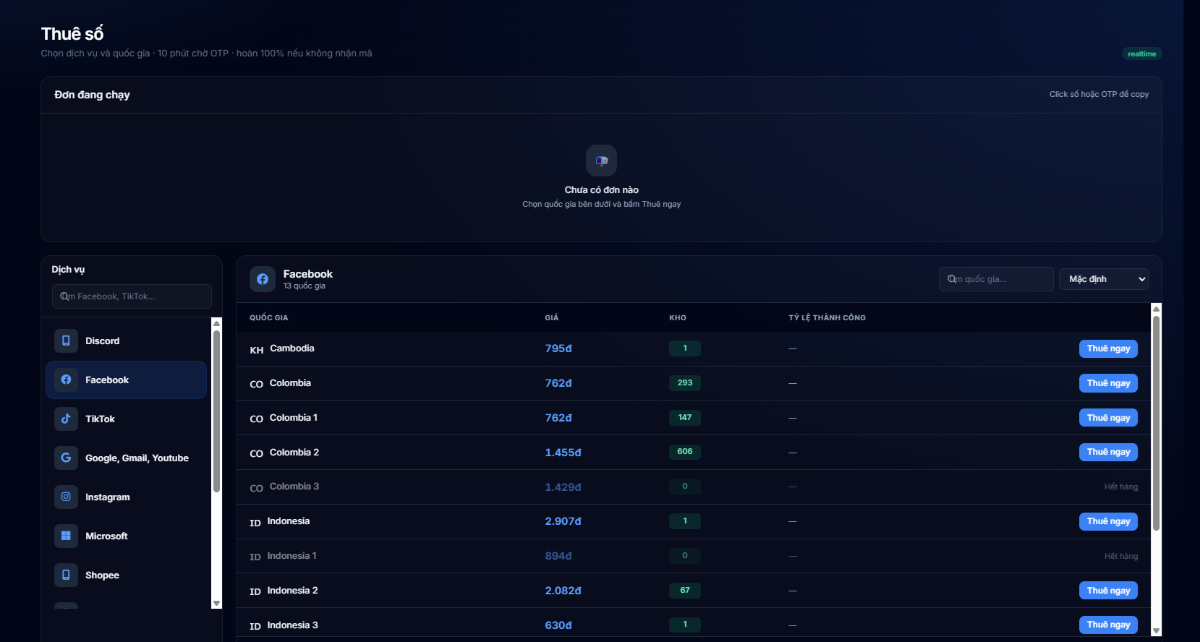Rent Colombia 1 with Thuê ngay

point(1108,418)
